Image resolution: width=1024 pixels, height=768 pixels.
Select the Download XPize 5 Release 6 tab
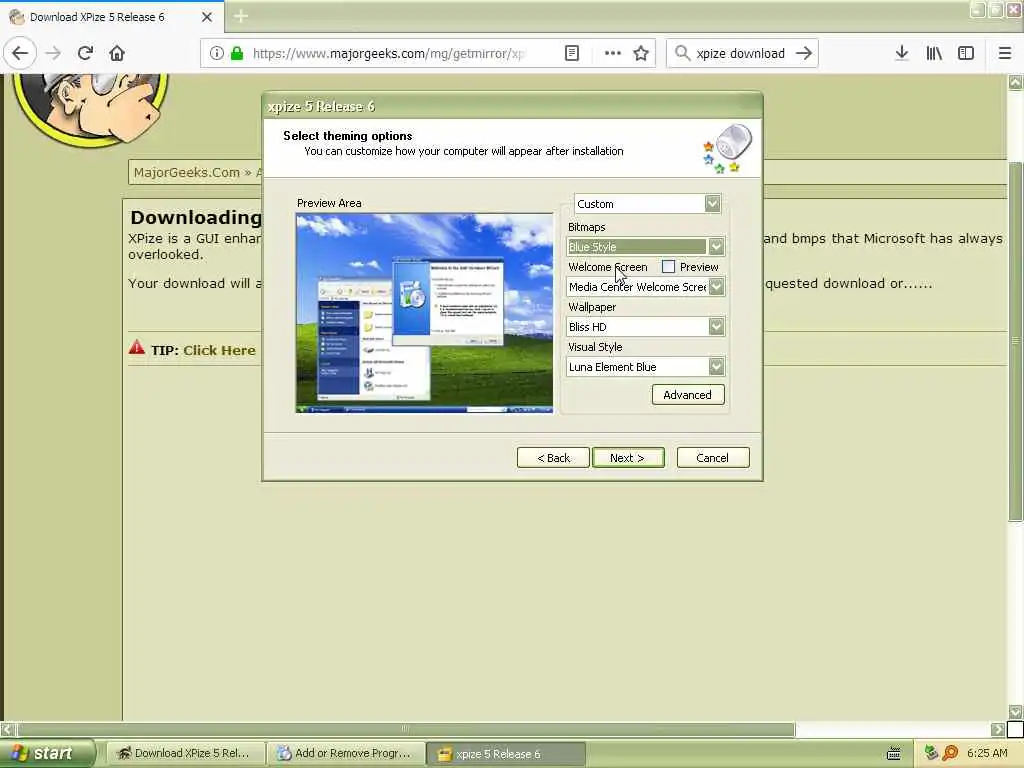click(x=97, y=17)
